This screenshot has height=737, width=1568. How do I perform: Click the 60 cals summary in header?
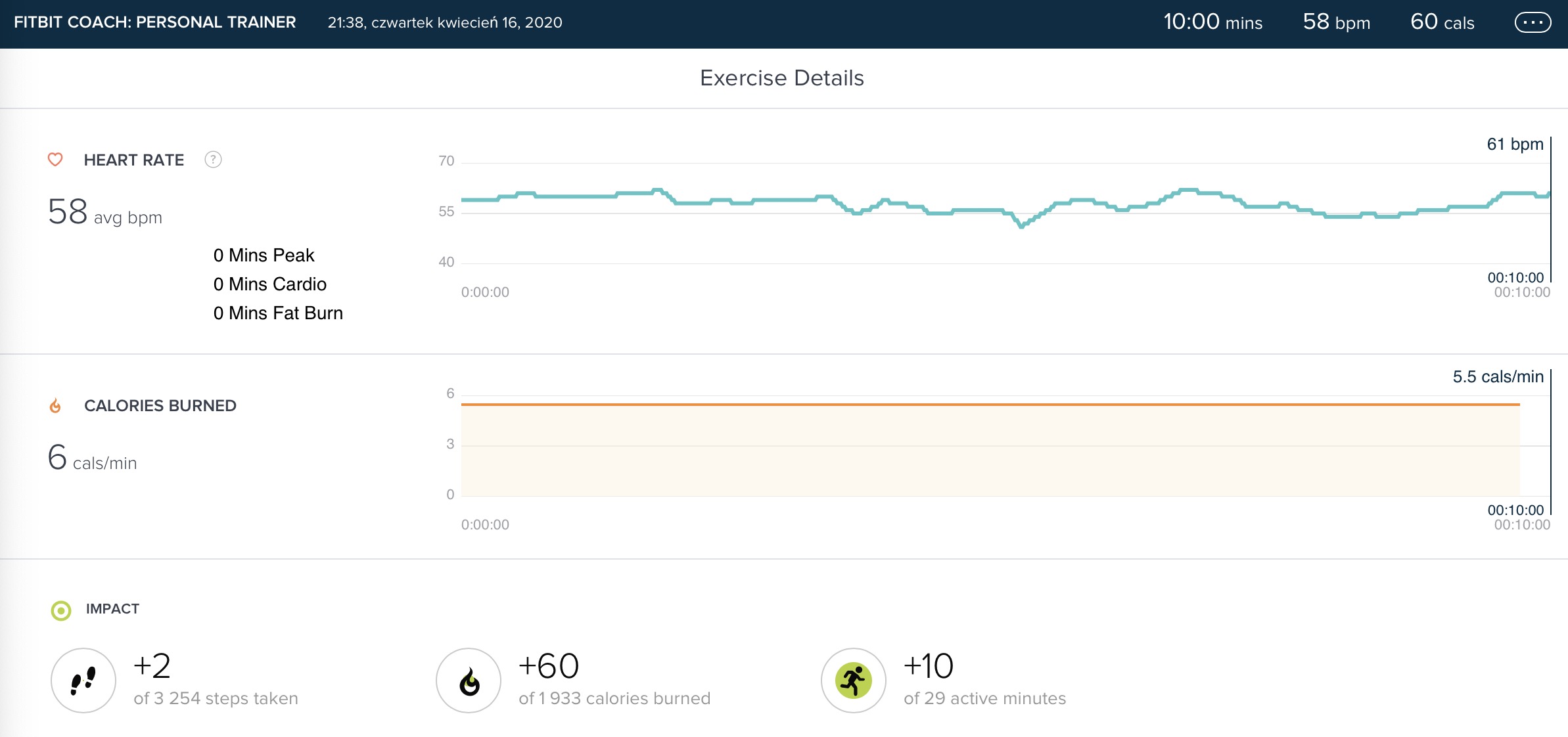point(1442,22)
